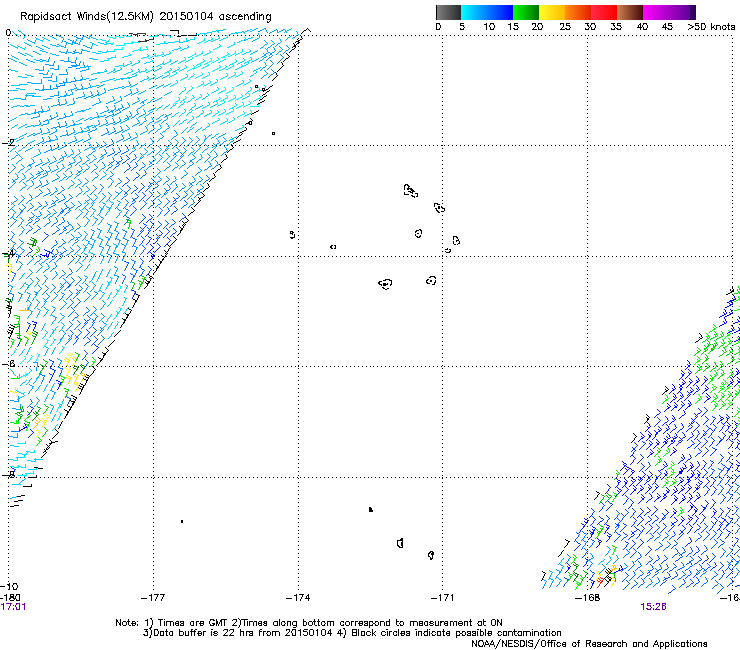Screen dimensions: 740x650
Task: Click the '>50 knots' legend label
Action: [x=711, y=27]
